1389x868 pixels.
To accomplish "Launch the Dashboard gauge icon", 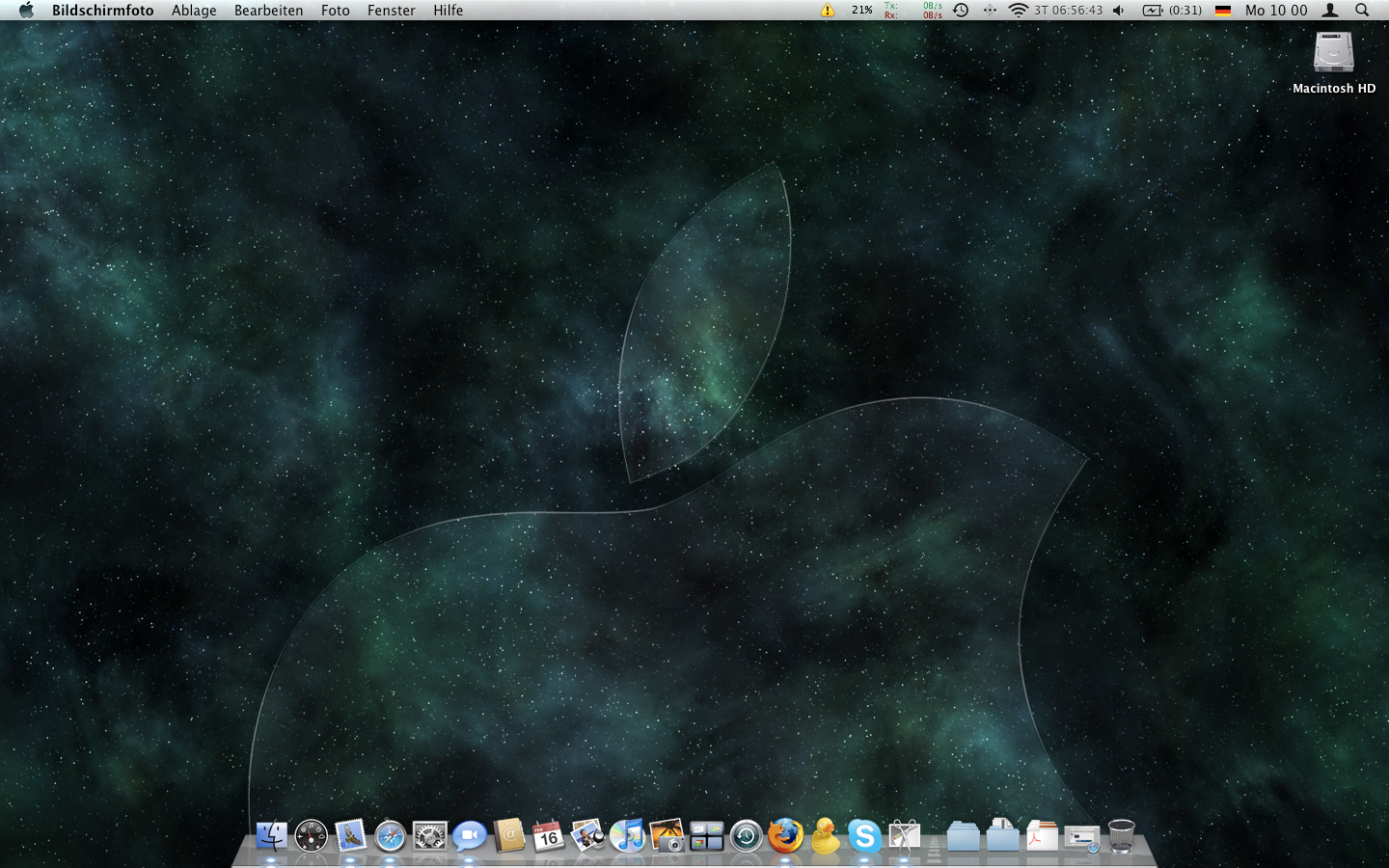I will (311, 836).
